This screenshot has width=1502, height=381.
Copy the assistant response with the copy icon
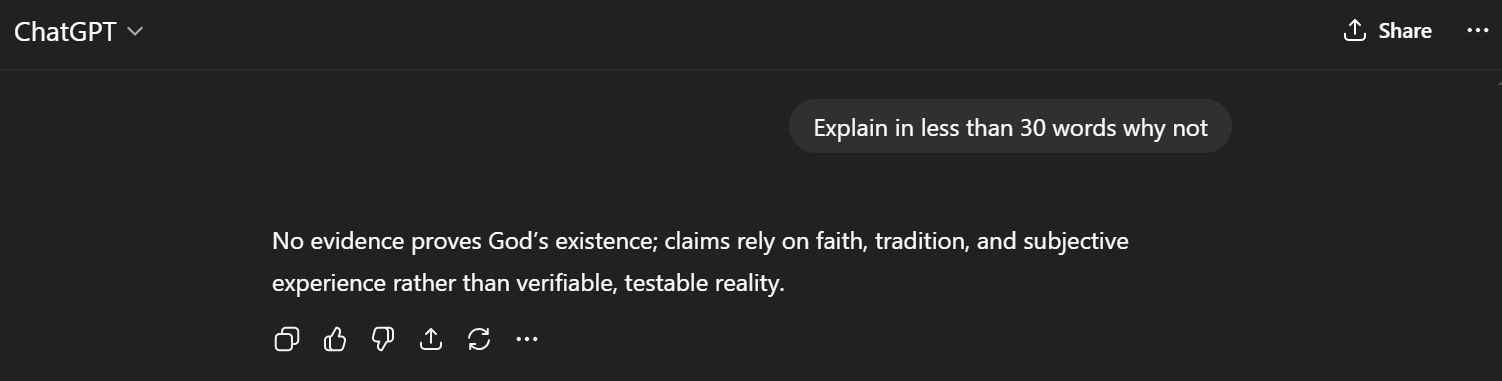coord(287,340)
